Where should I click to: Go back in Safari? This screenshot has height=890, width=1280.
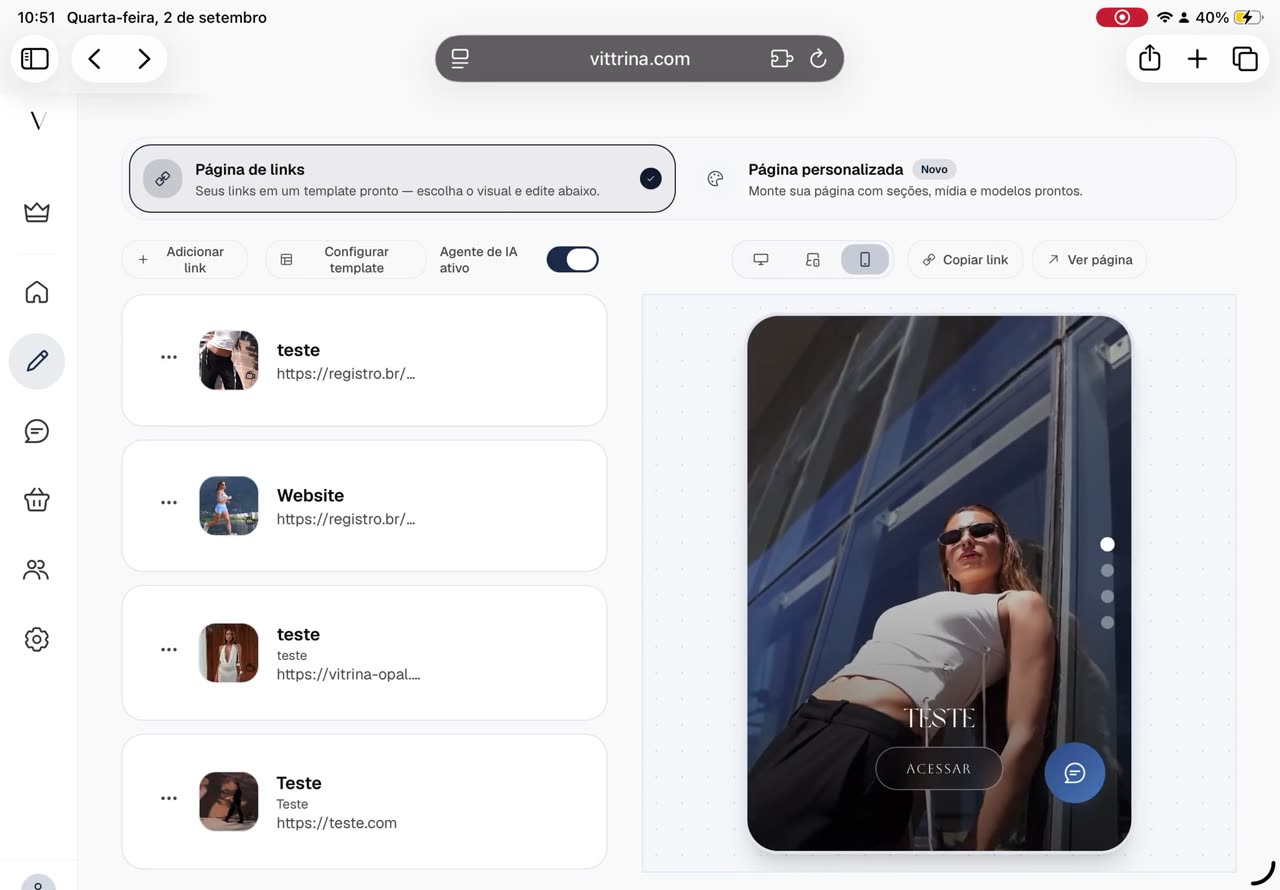click(x=94, y=59)
